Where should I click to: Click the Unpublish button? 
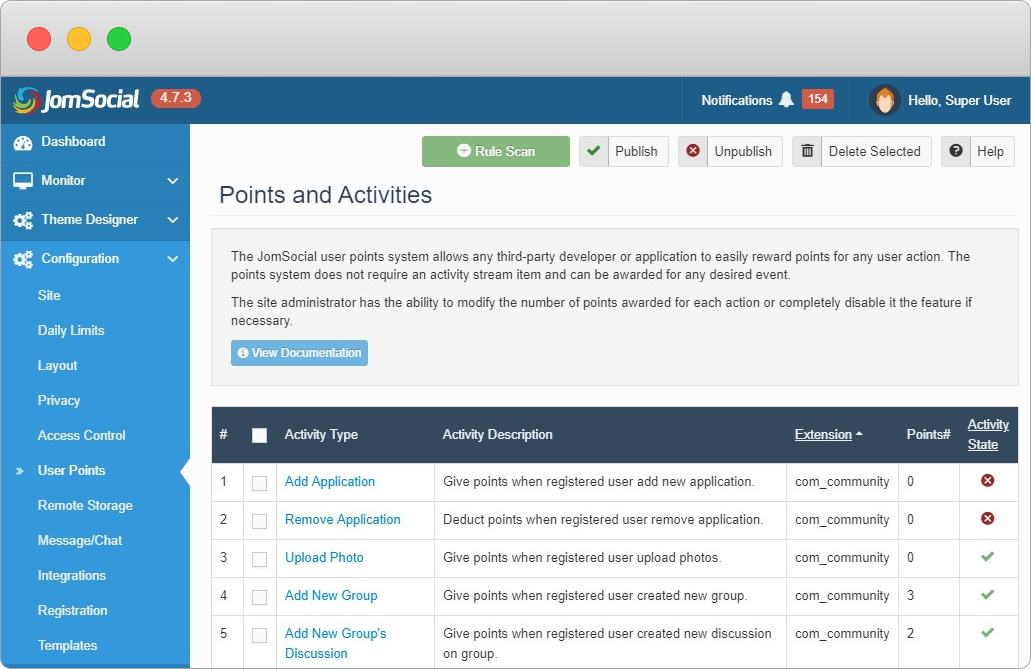coord(731,151)
